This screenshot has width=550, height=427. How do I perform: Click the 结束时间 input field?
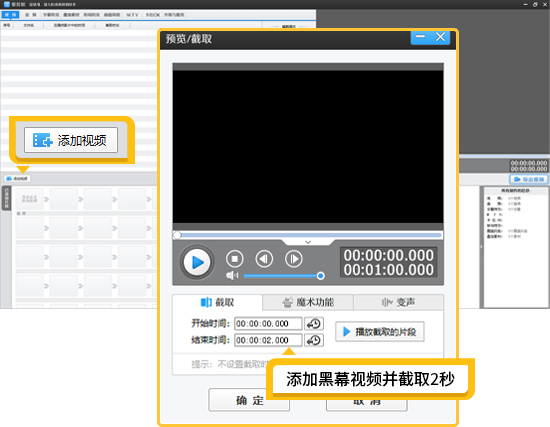click(268, 340)
